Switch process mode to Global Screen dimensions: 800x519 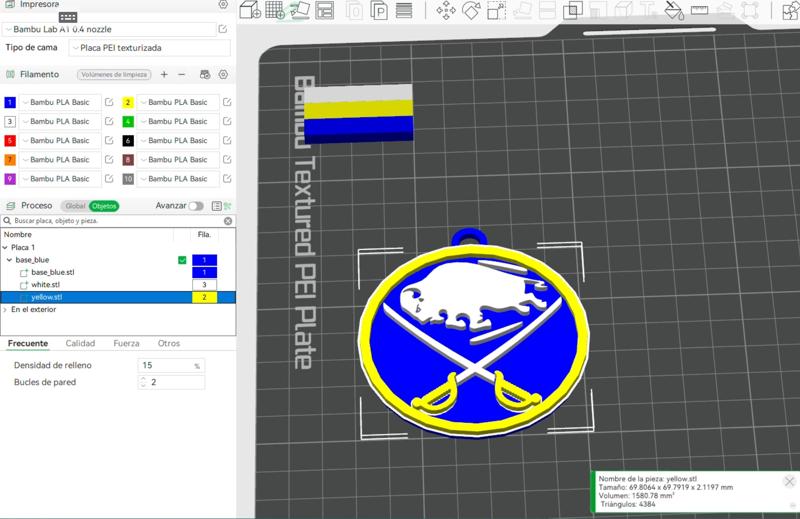coord(74,206)
